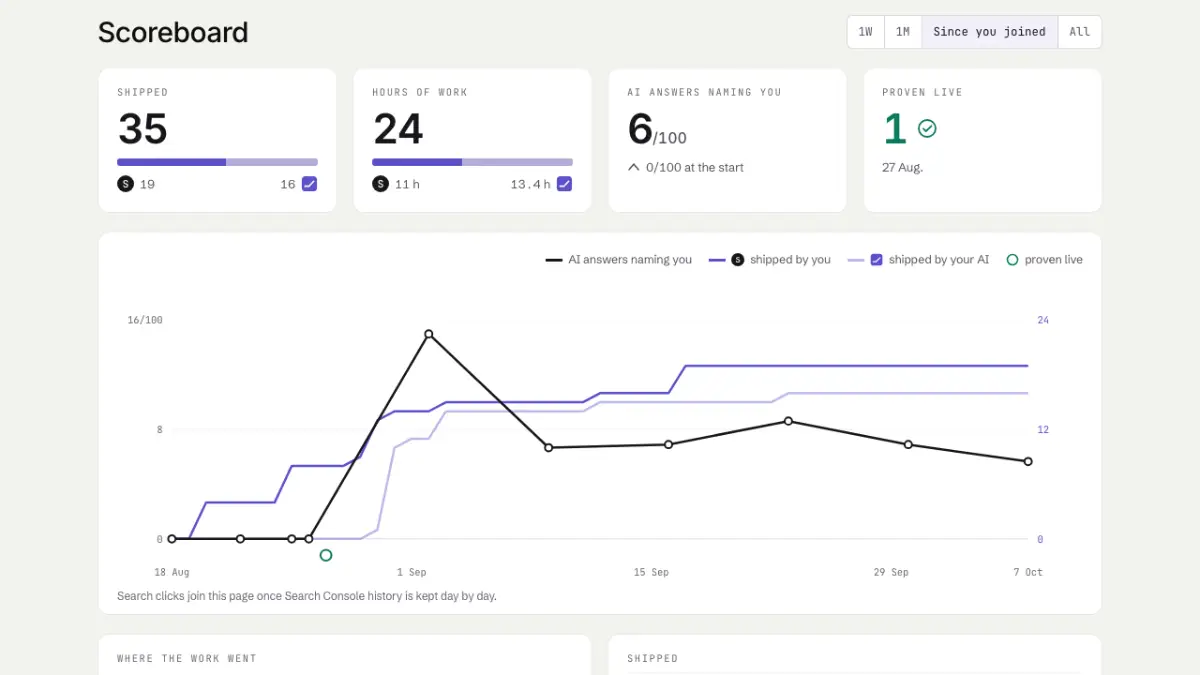Toggle proven live legend entry

[1044, 260]
